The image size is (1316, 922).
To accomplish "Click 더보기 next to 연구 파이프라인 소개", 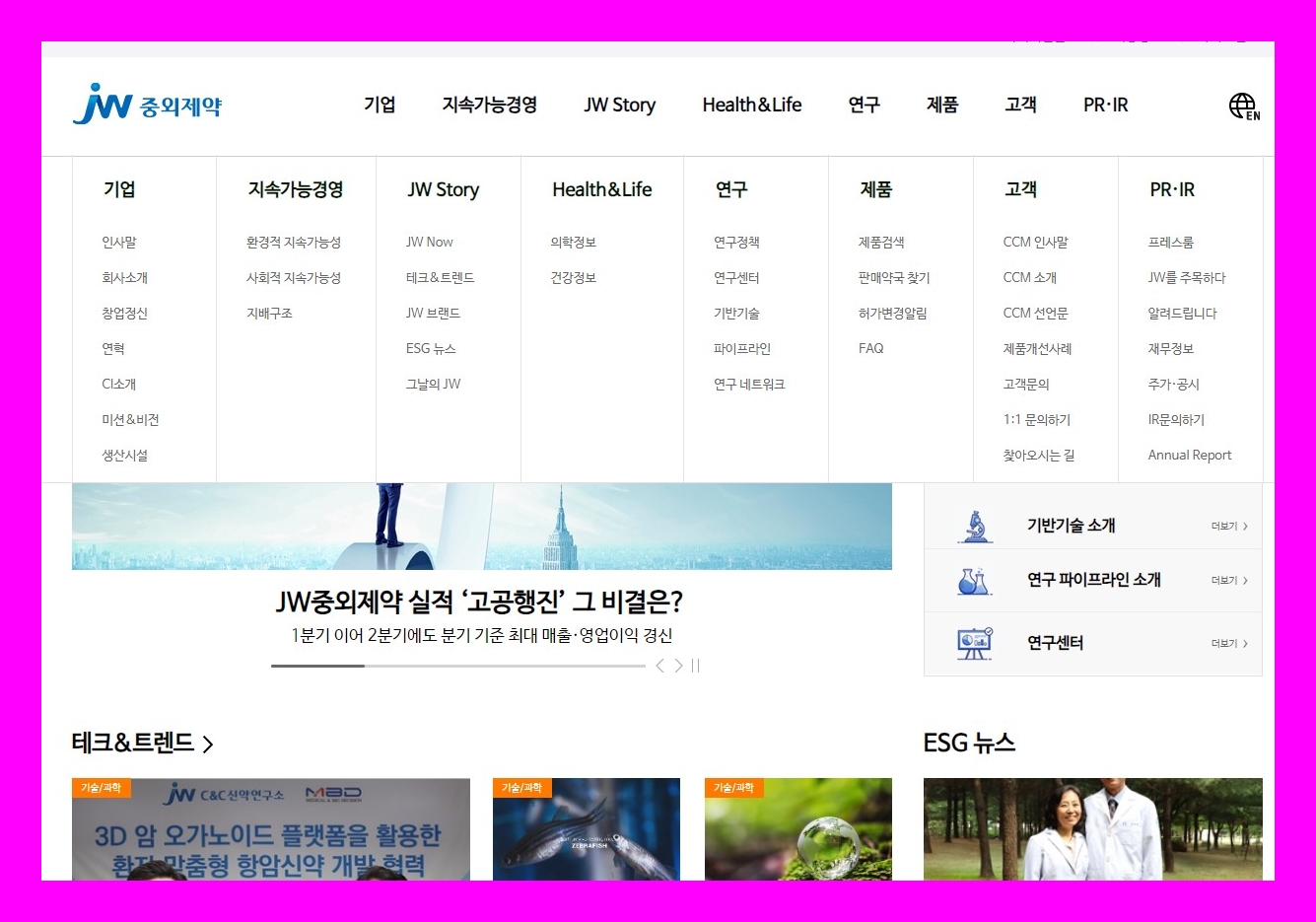I will [x=1229, y=581].
